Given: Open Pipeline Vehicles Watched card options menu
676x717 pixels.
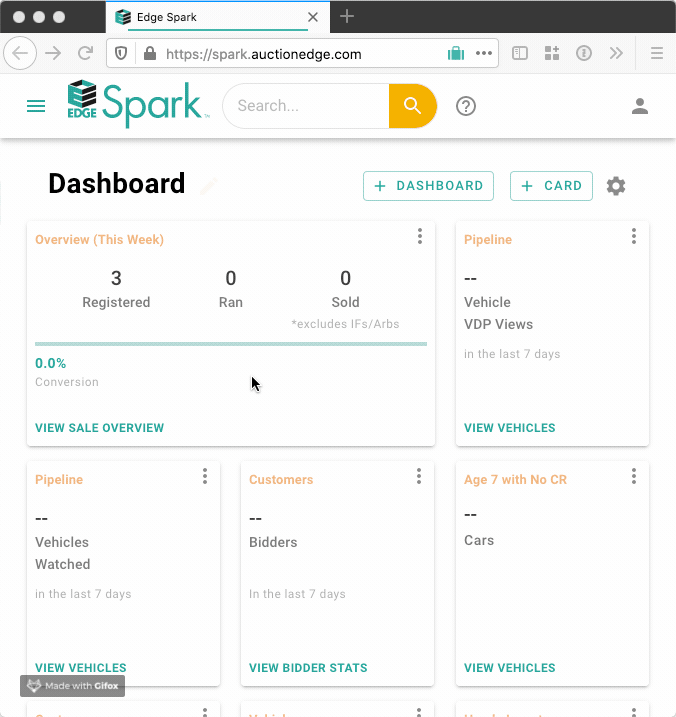Looking at the screenshot, I should coord(205,476).
